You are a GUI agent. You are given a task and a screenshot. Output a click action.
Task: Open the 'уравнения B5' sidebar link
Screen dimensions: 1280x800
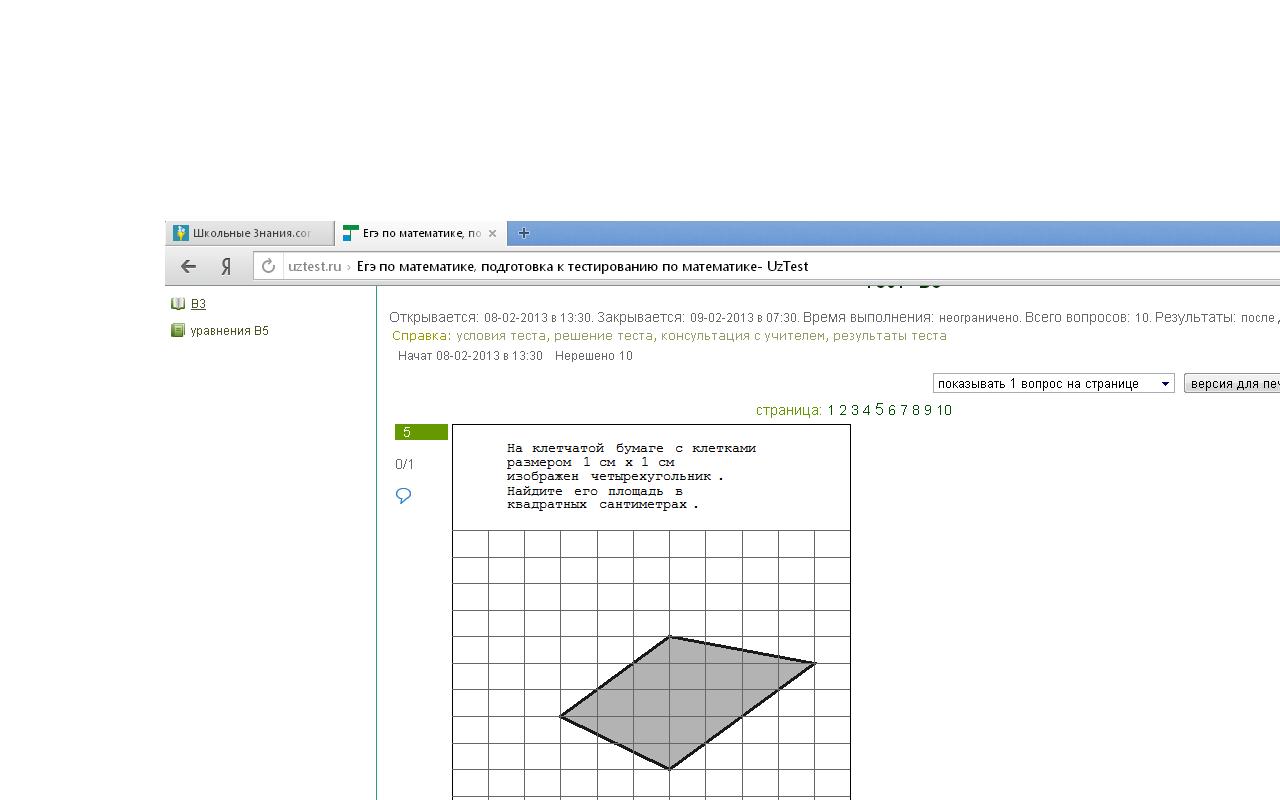point(230,331)
